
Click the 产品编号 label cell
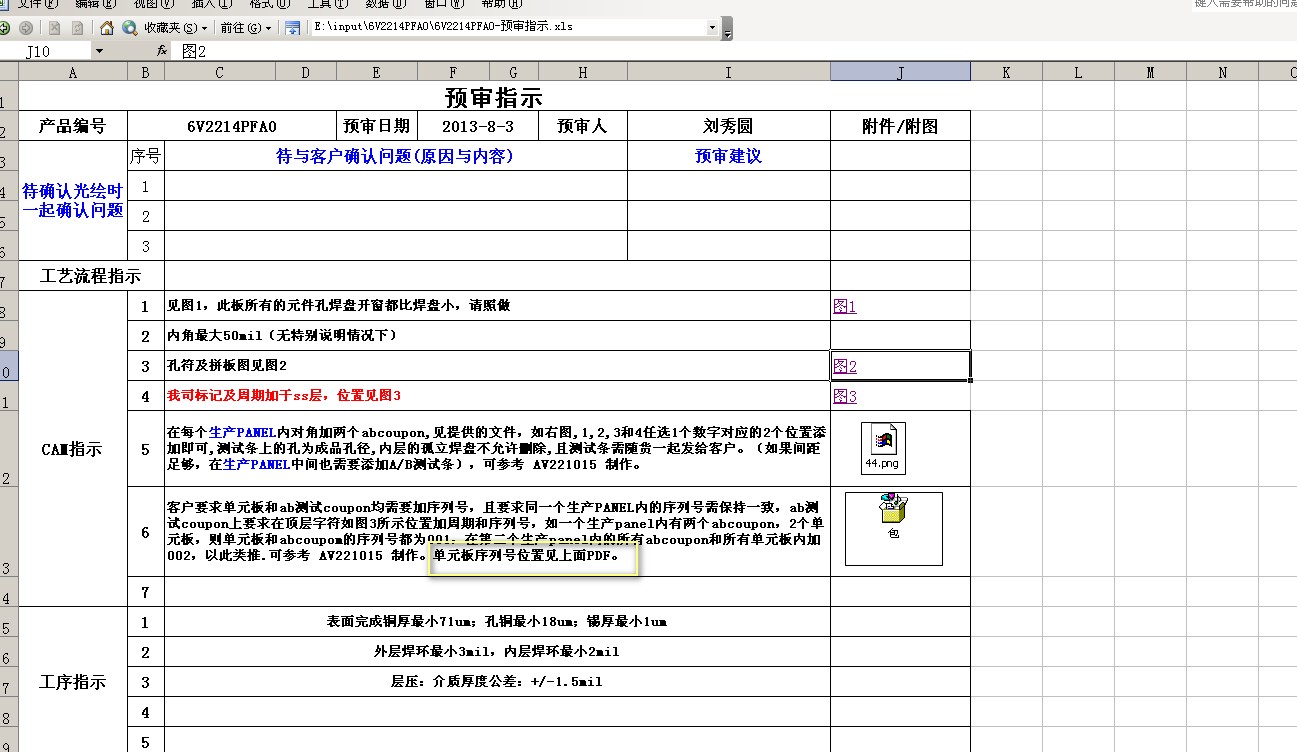[73, 126]
